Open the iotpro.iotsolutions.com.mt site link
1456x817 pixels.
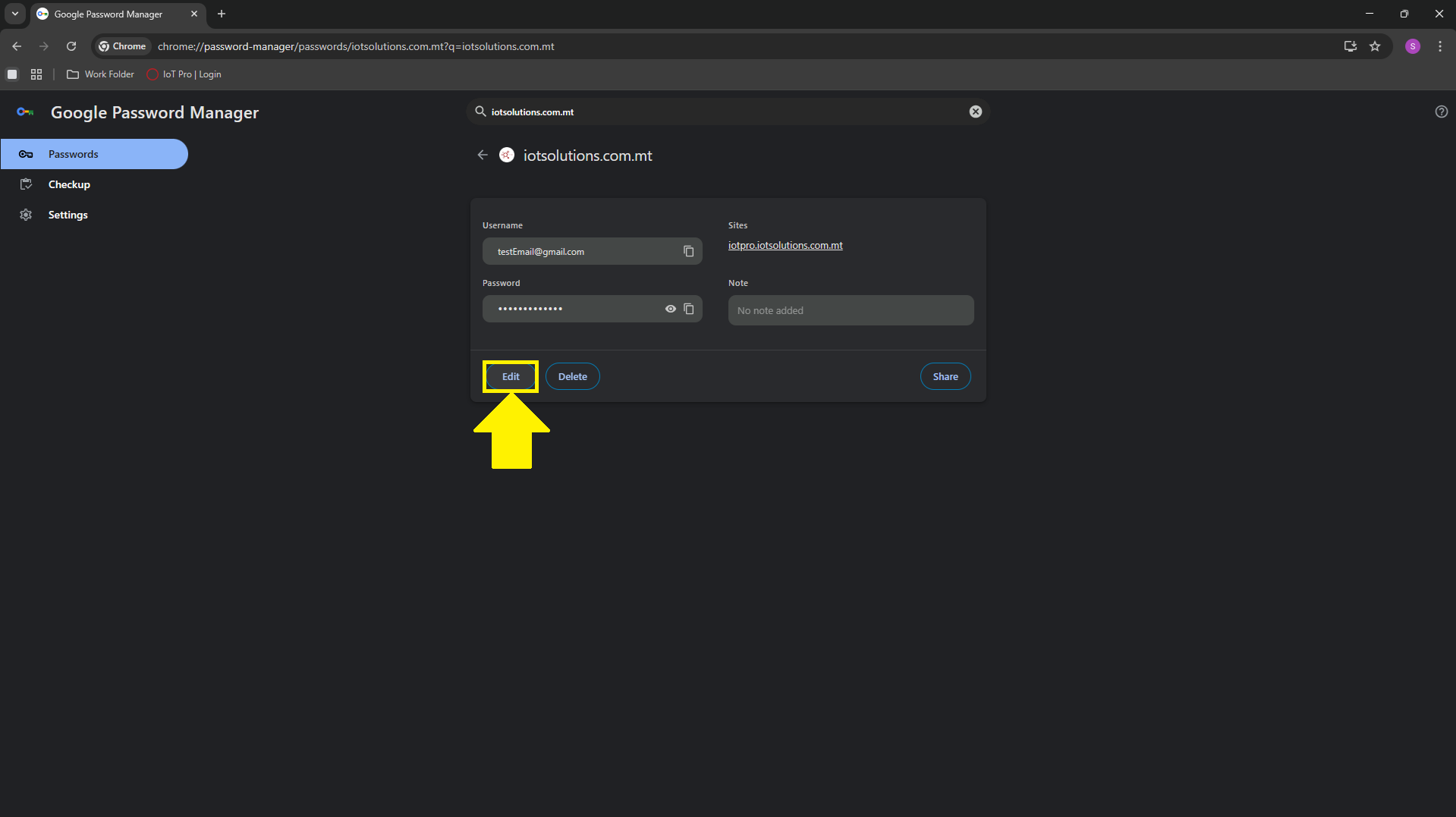[x=785, y=245]
